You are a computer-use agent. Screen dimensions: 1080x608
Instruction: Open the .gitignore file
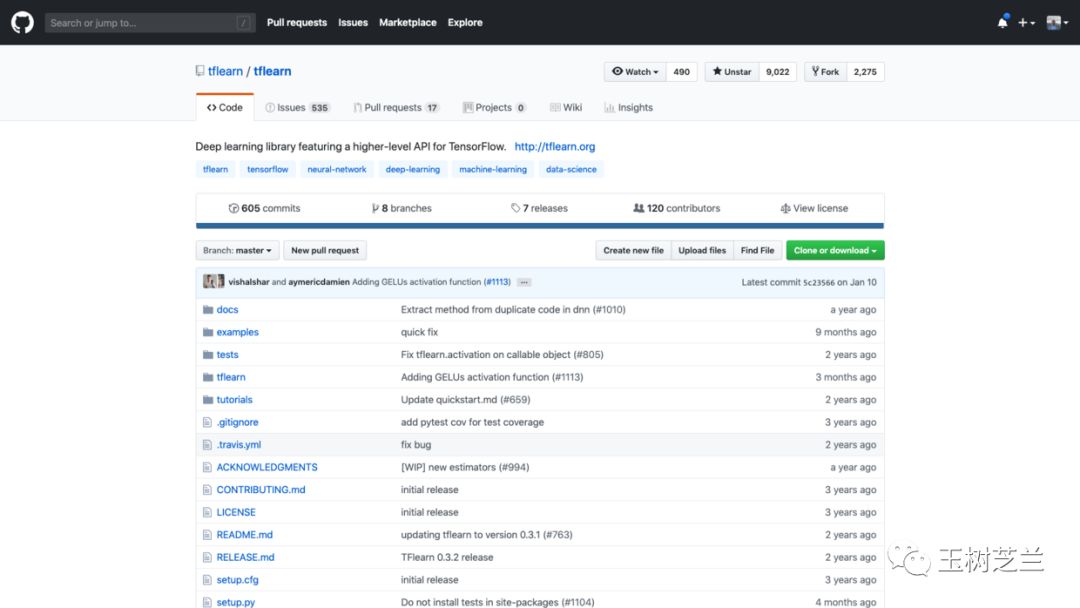pyautogui.click(x=238, y=422)
